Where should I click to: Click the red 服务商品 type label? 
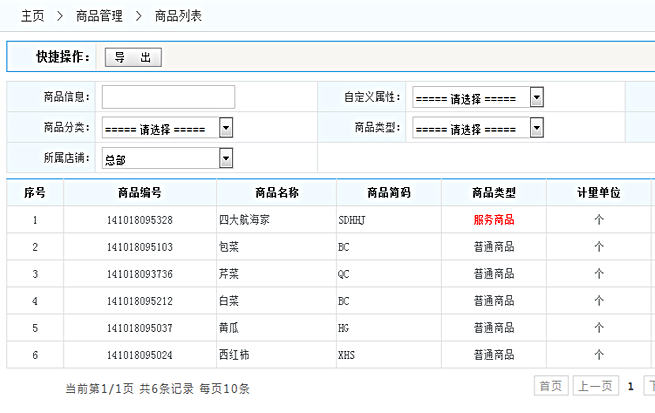click(x=494, y=220)
